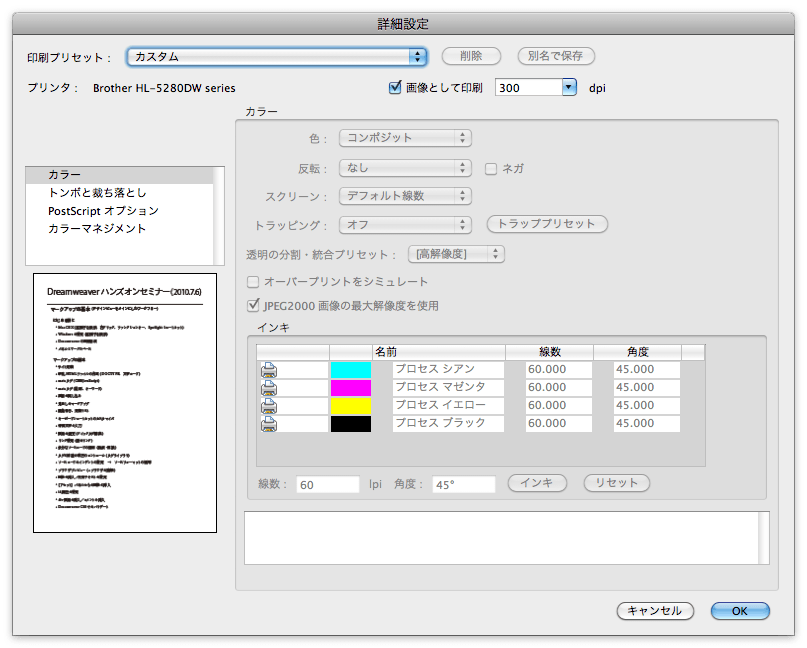This screenshot has width=807, height=648.
Task: Click the Brother HL-5280DW series printer name
Action: click(x=164, y=88)
